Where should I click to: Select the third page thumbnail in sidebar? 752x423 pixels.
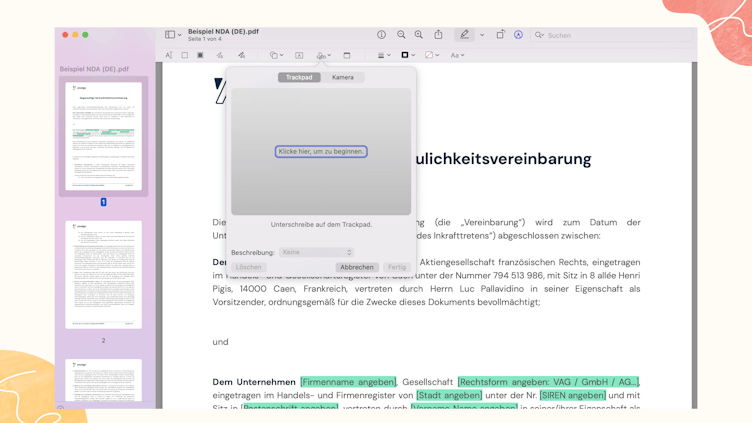[x=104, y=380]
